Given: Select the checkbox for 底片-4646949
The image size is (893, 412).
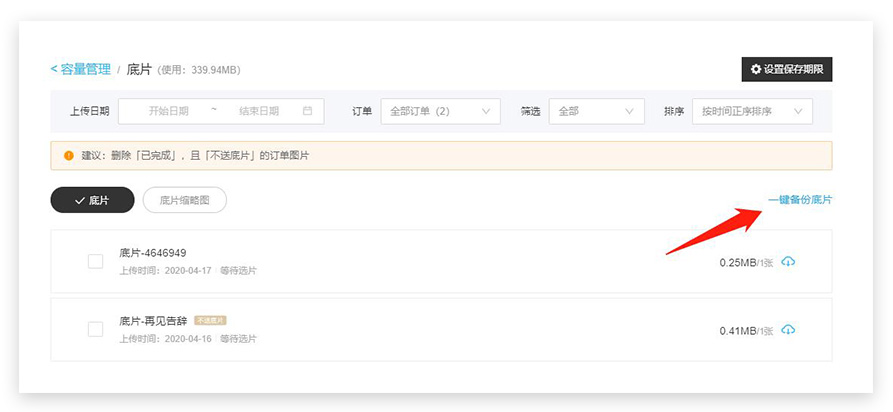Looking at the screenshot, I should pyautogui.click(x=95, y=262).
